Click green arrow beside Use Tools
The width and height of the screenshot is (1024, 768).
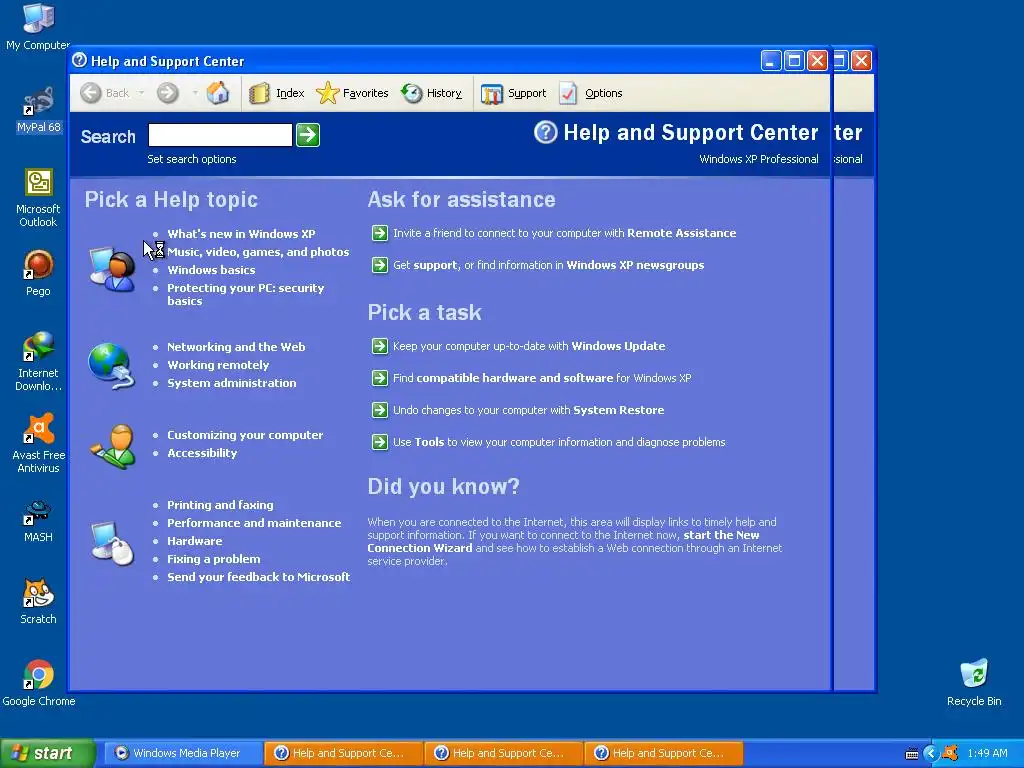click(379, 442)
